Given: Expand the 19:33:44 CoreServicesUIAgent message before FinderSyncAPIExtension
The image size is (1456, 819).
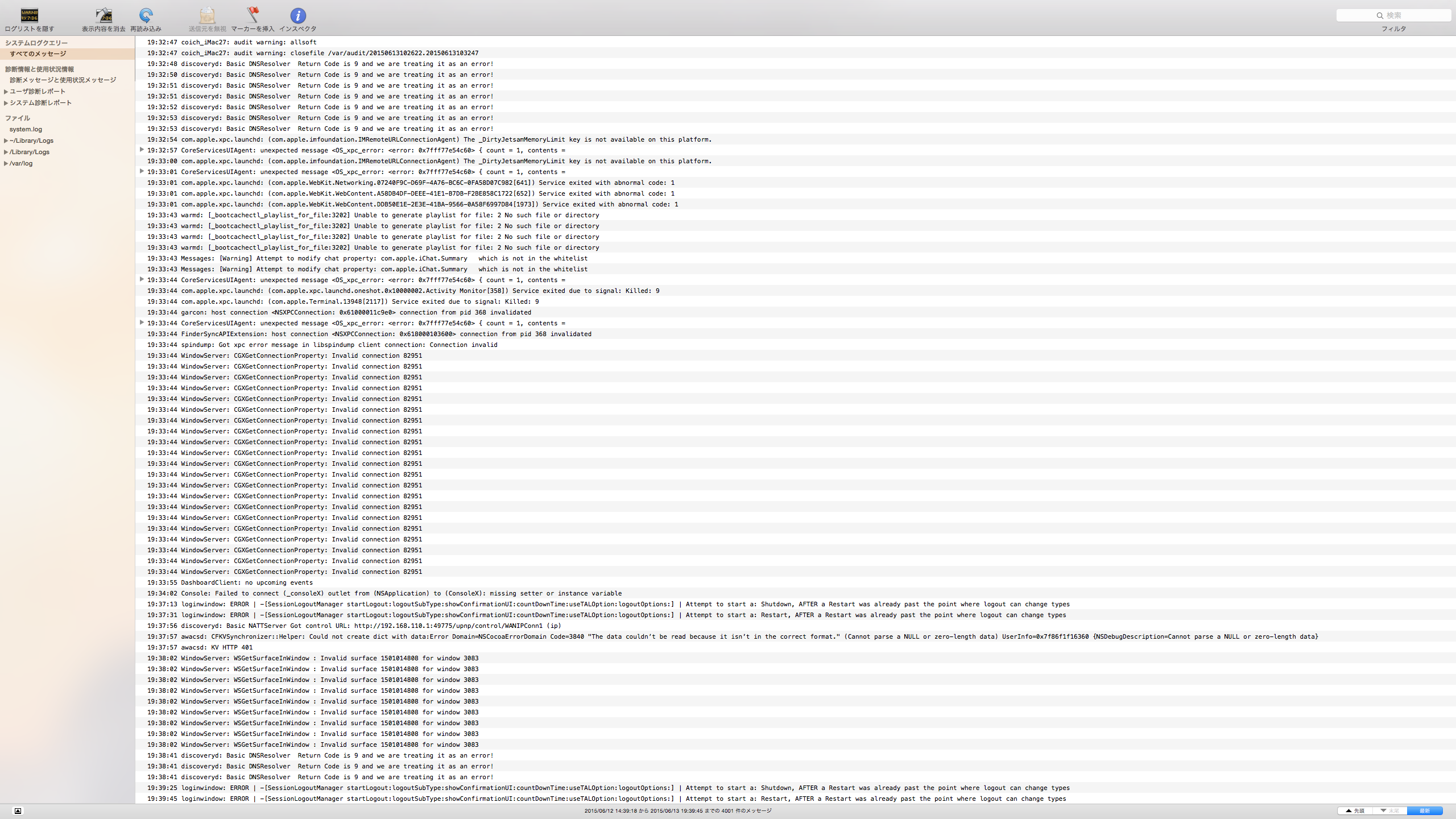Looking at the screenshot, I should point(142,322).
